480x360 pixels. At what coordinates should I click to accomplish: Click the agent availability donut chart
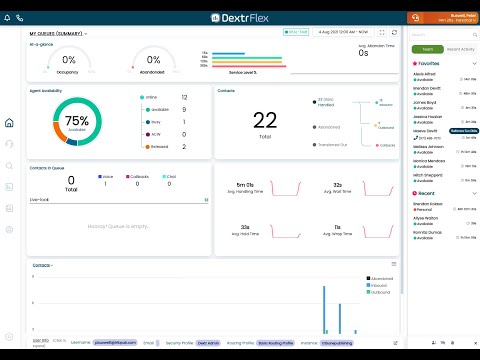[77, 121]
